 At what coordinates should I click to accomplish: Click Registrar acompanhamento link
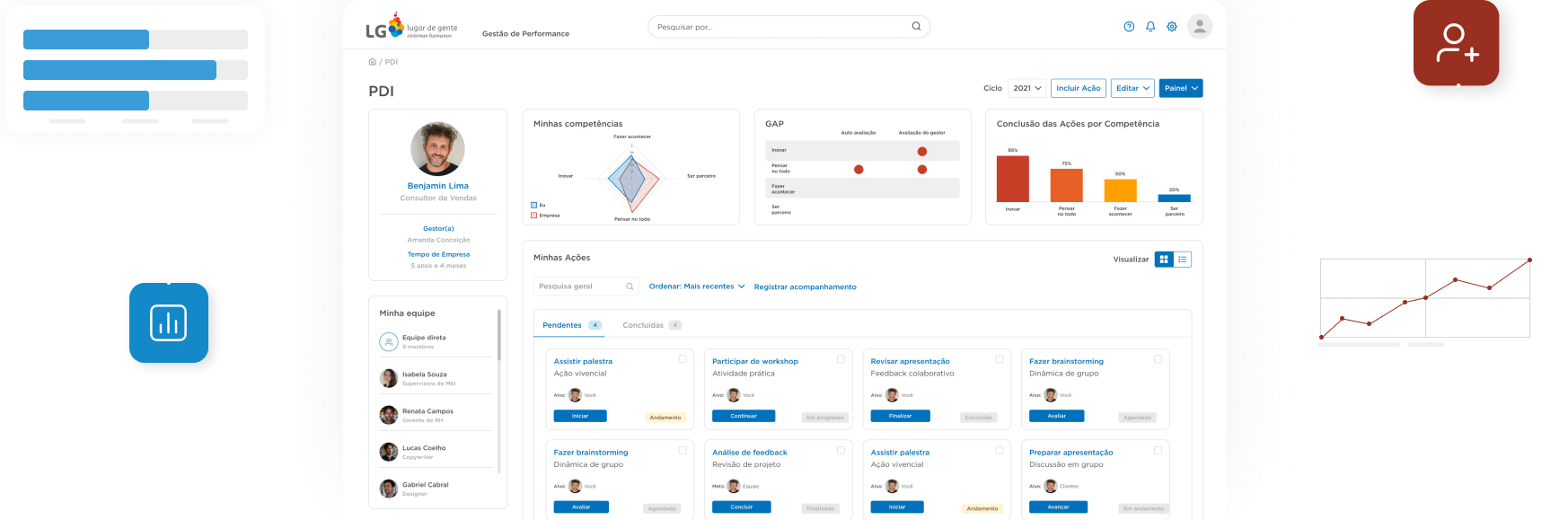click(x=805, y=287)
